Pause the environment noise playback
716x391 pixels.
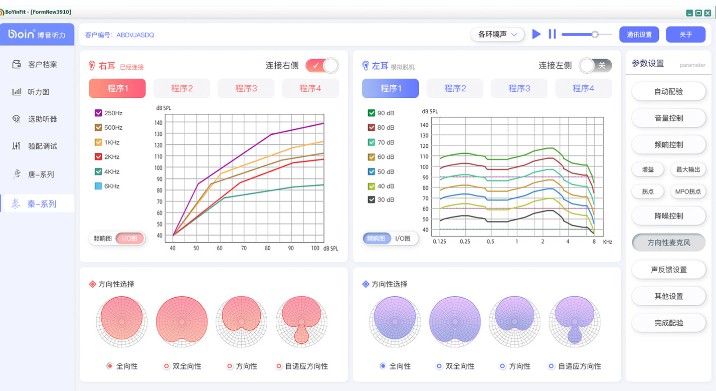(x=552, y=34)
